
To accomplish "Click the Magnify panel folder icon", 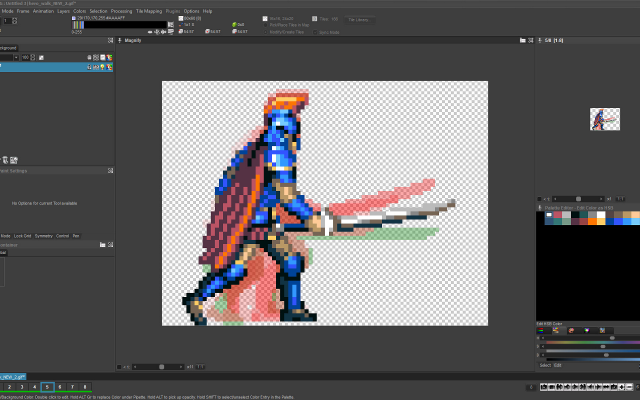I will [522, 40].
